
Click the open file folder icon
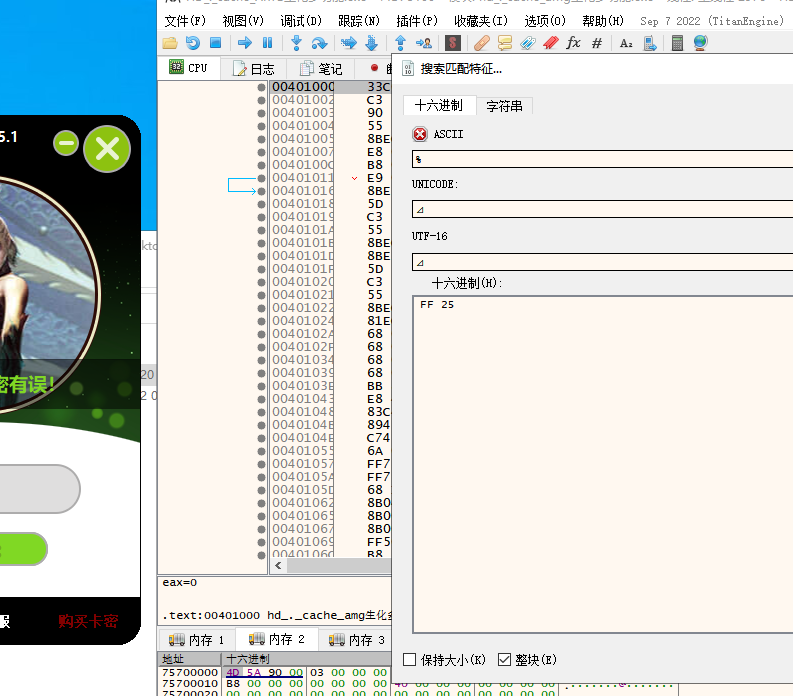coord(170,43)
